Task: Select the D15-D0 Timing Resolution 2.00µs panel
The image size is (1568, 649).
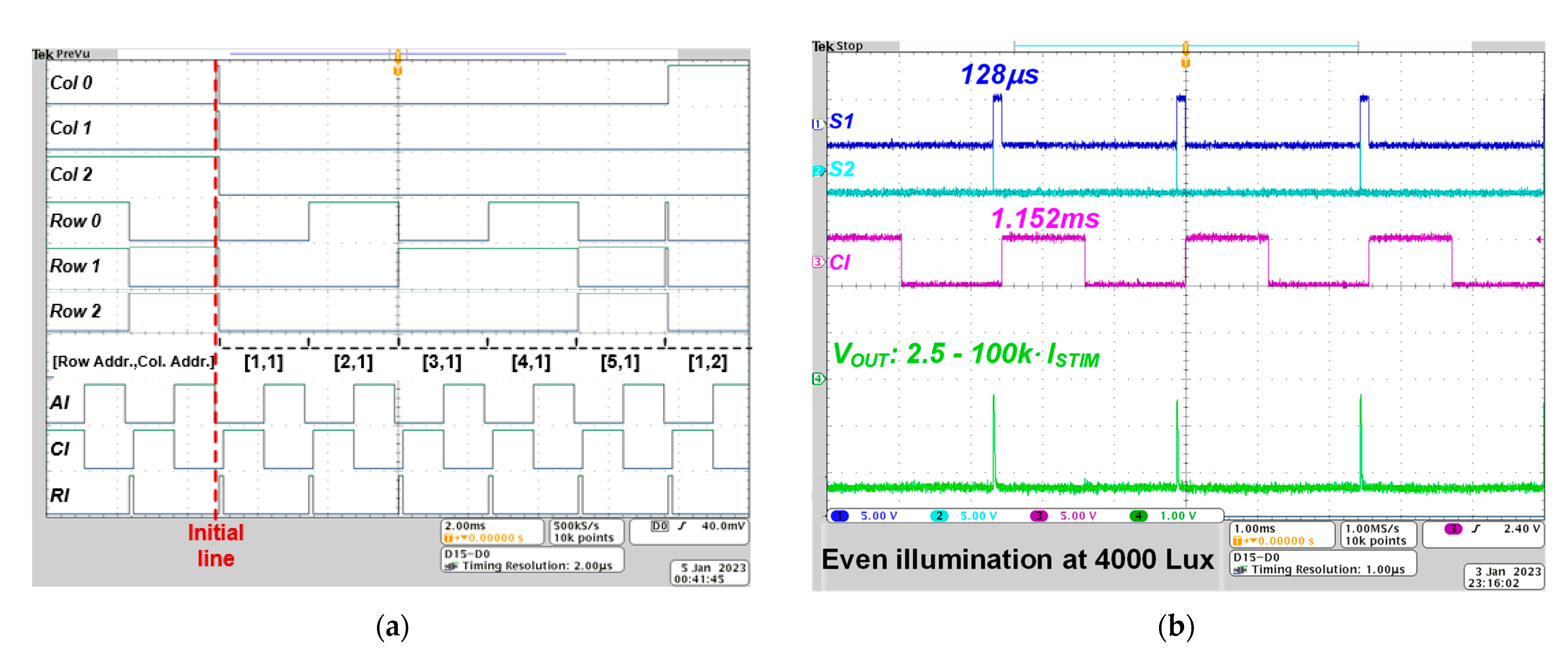Action: [x=532, y=559]
